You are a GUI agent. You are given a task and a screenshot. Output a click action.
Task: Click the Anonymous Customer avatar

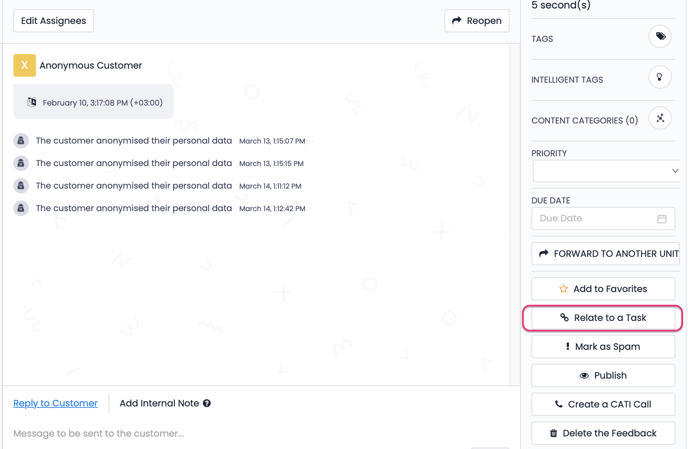(25, 65)
